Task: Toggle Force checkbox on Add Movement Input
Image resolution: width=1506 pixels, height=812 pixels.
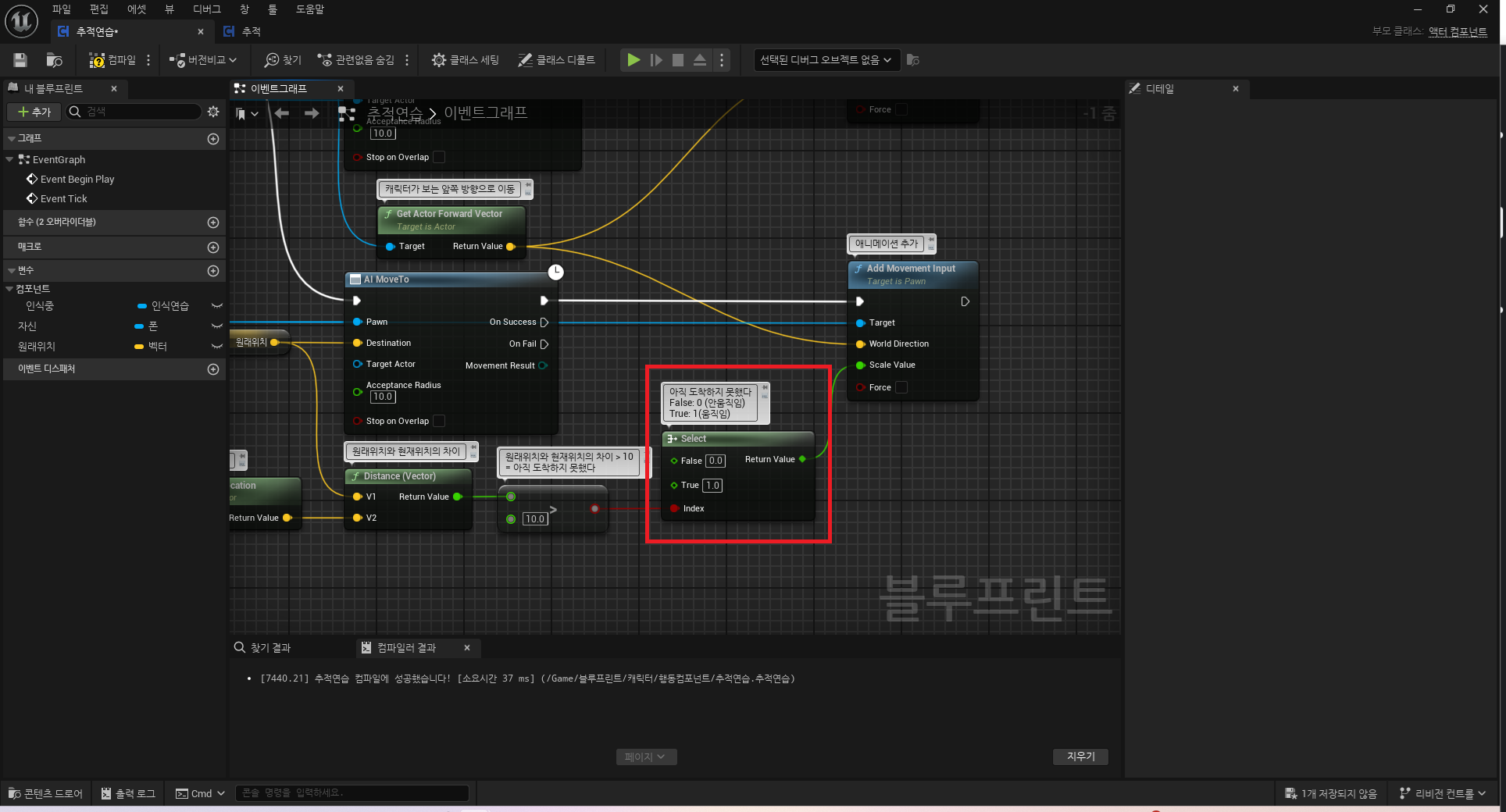Action: pyautogui.click(x=901, y=387)
